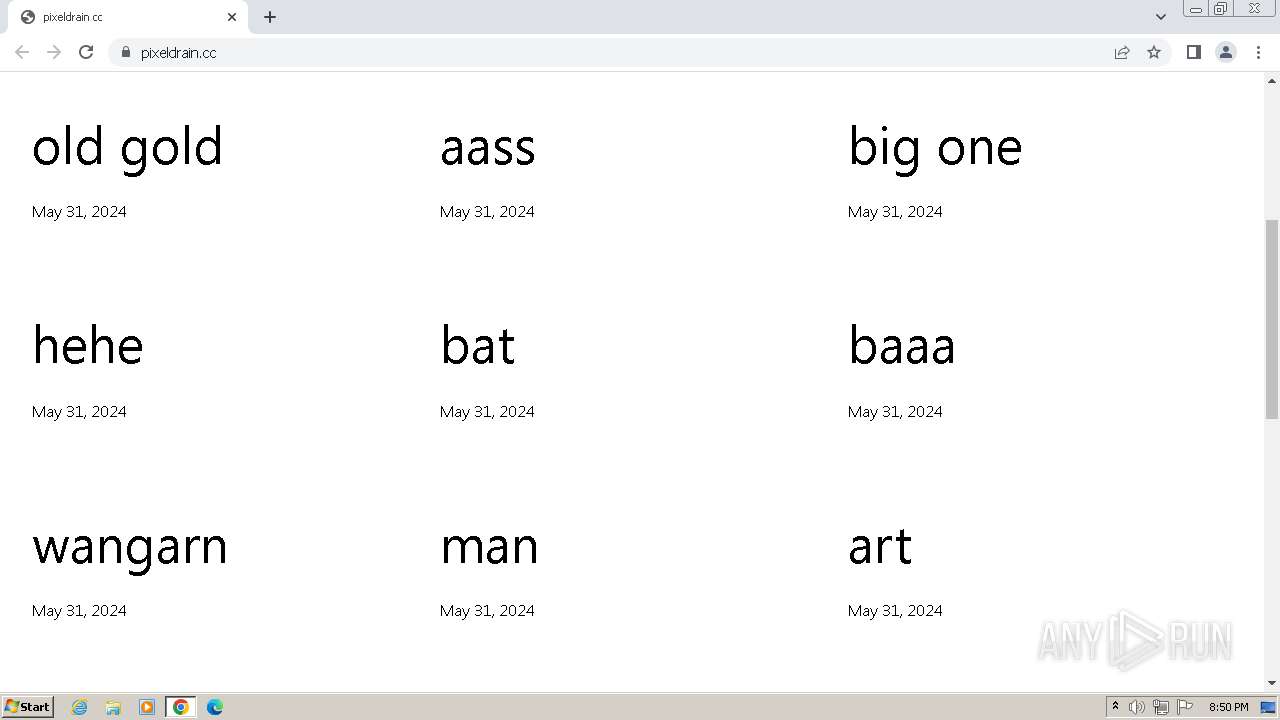Expand the tab search dropdown
The width and height of the screenshot is (1280, 720).
1160,17
